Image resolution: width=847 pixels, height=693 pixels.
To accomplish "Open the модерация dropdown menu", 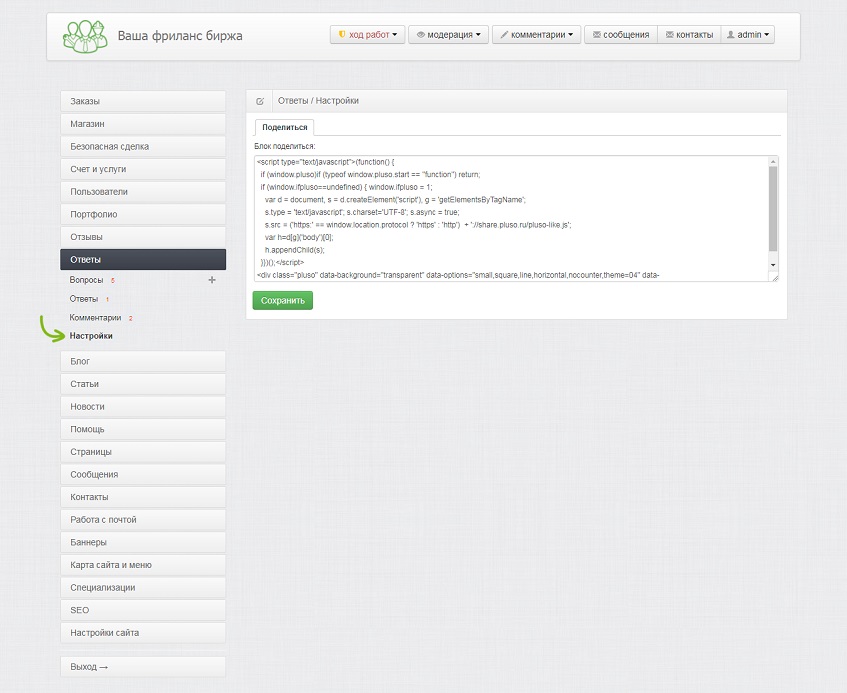I will 448,35.
